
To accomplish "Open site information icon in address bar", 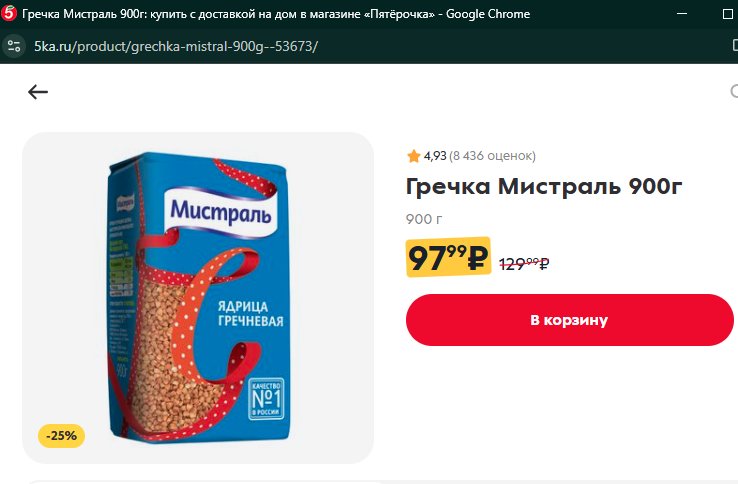I will click(x=14, y=46).
